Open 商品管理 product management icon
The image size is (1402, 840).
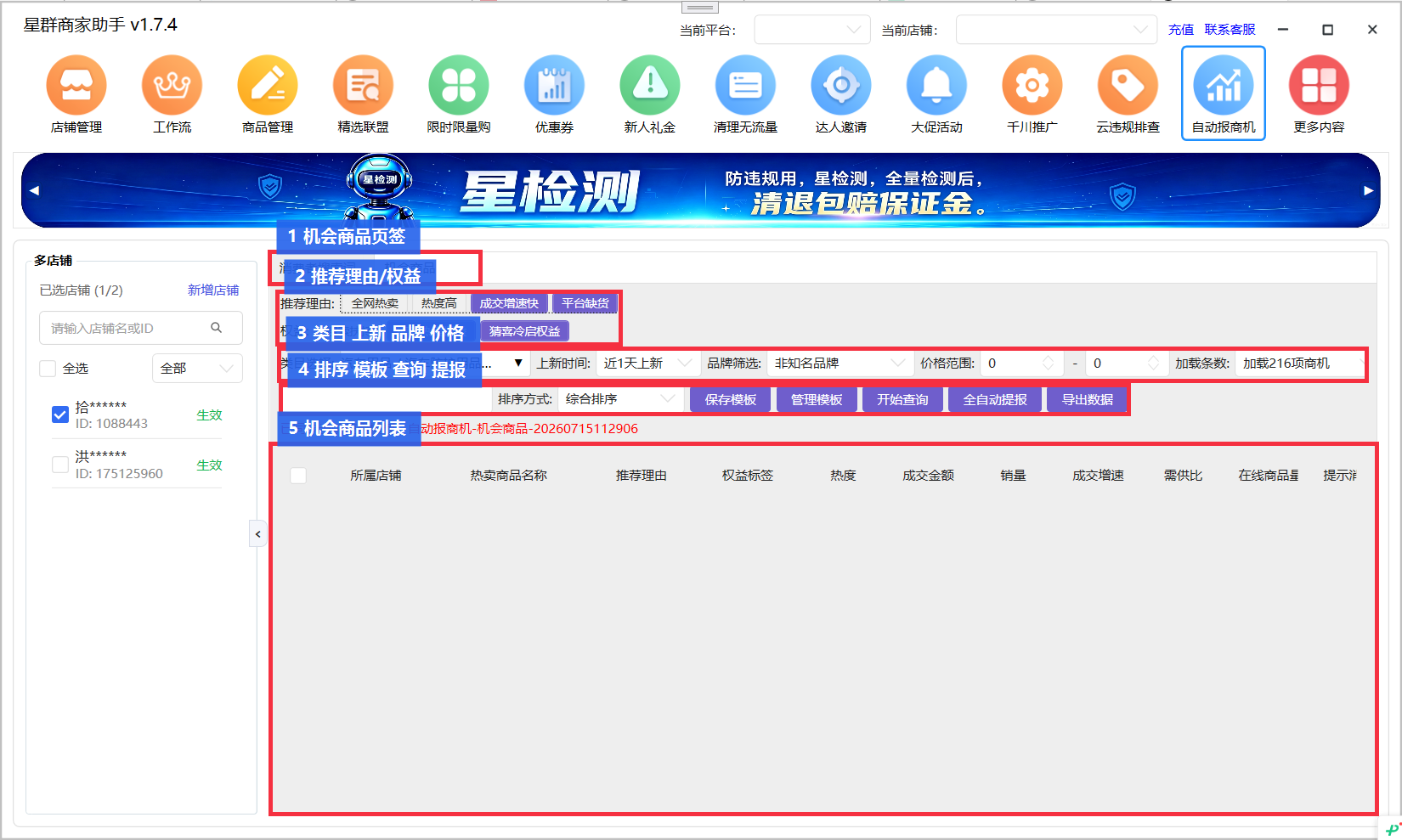[268, 86]
